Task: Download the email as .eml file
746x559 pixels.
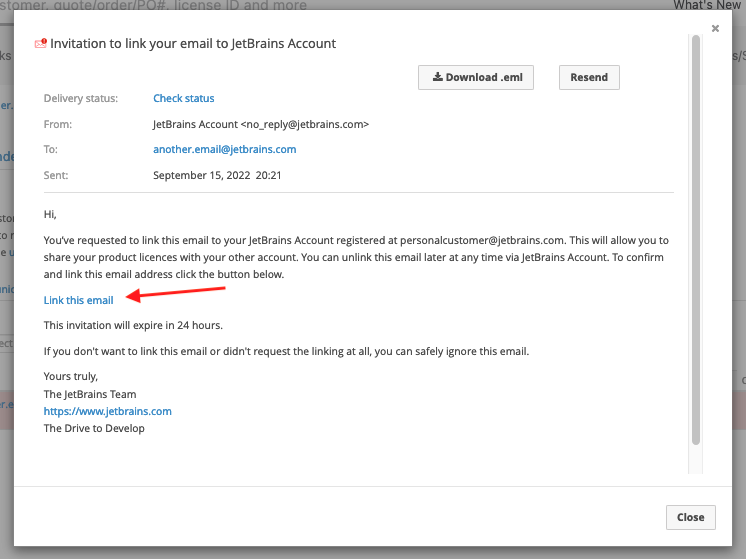Action: click(x=476, y=77)
